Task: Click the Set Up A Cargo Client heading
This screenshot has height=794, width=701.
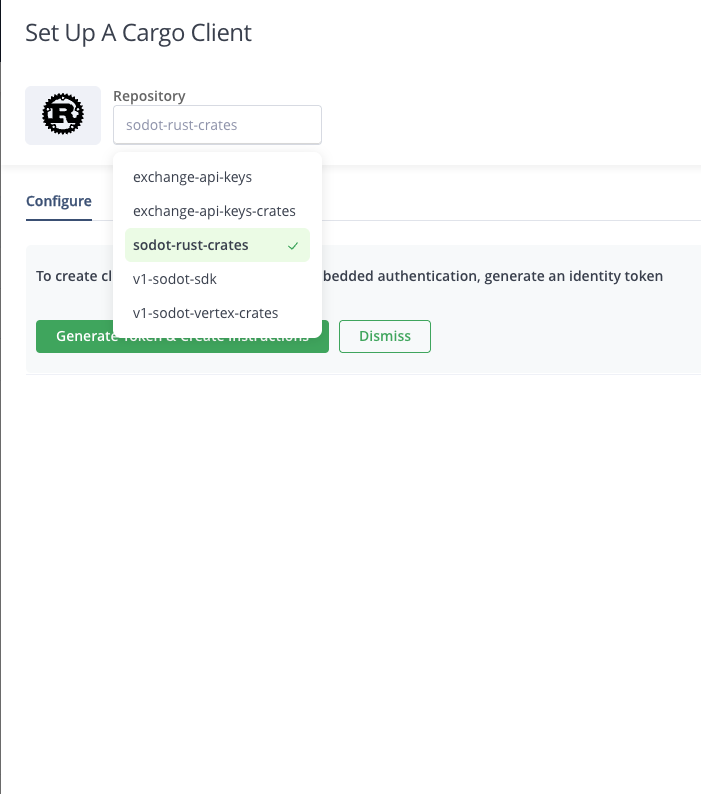Action: click(138, 33)
